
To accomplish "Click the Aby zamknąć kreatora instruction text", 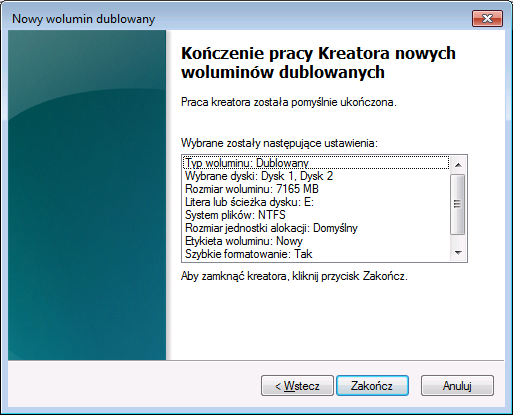I will point(294,276).
